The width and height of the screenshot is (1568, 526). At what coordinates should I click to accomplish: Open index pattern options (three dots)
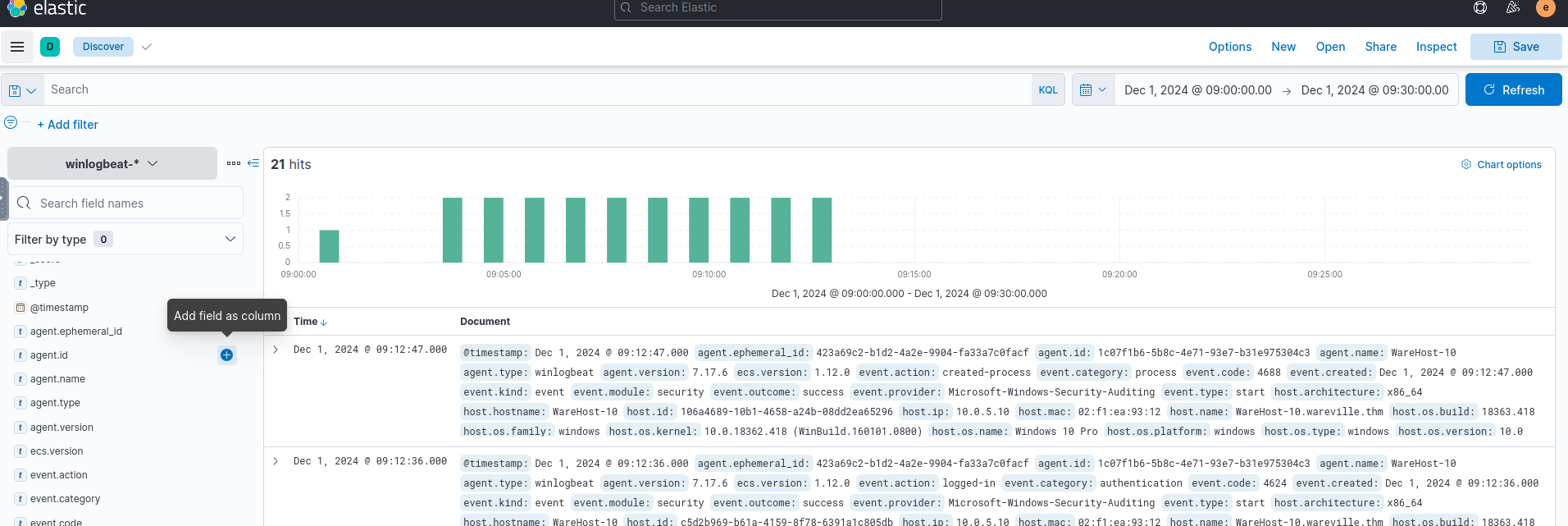point(234,163)
